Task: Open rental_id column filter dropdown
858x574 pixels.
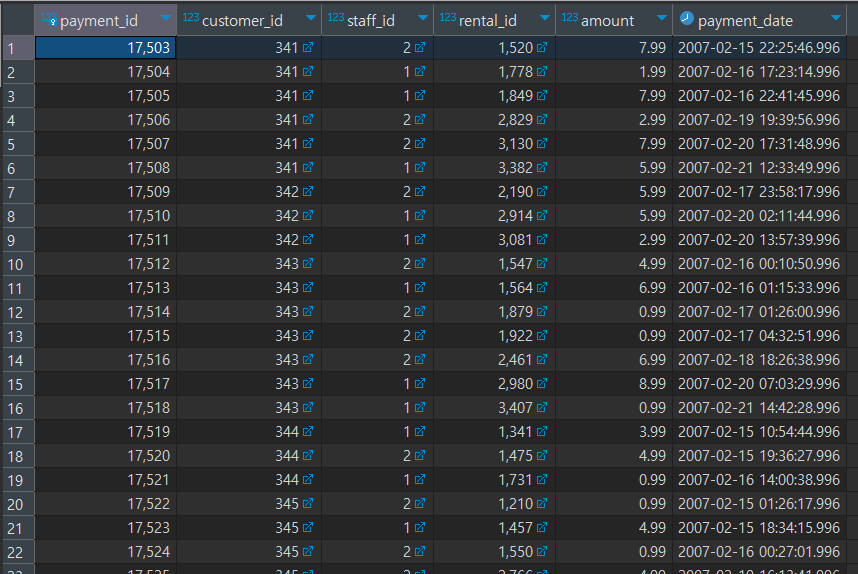Action: pos(544,18)
